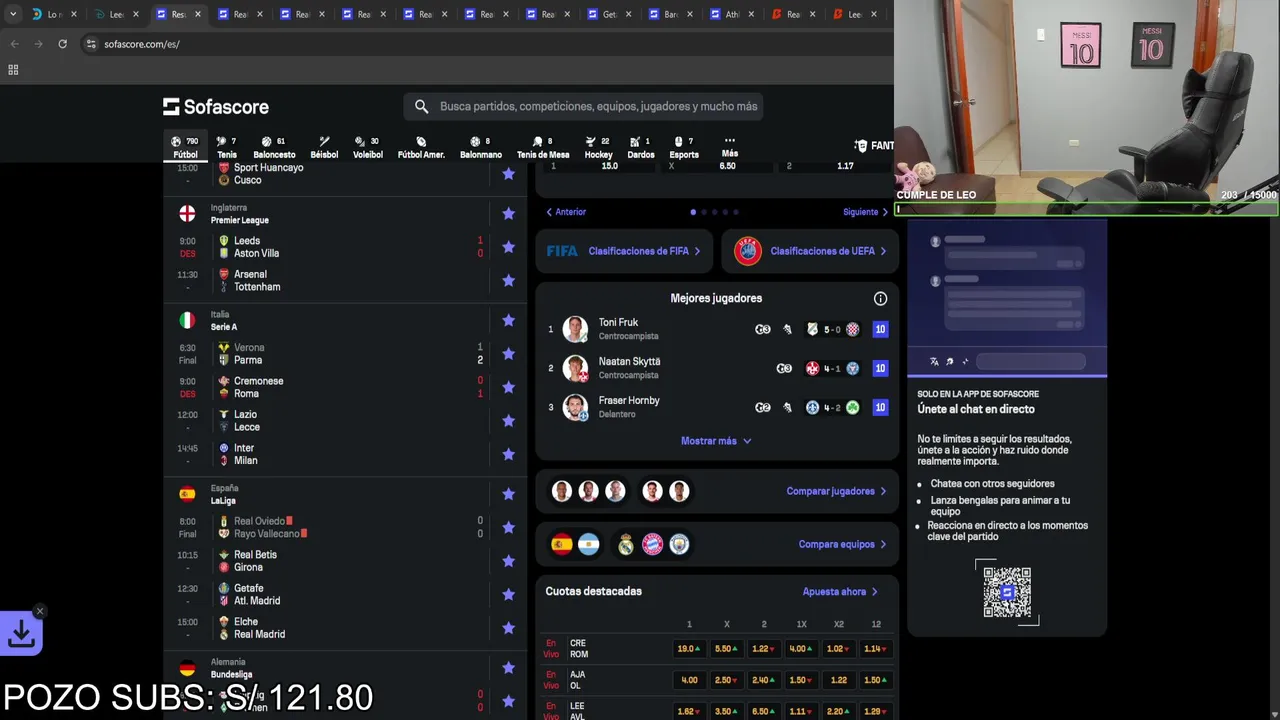Close the download overlay with X
Screen dimensions: 1280x720
(40, 611)
